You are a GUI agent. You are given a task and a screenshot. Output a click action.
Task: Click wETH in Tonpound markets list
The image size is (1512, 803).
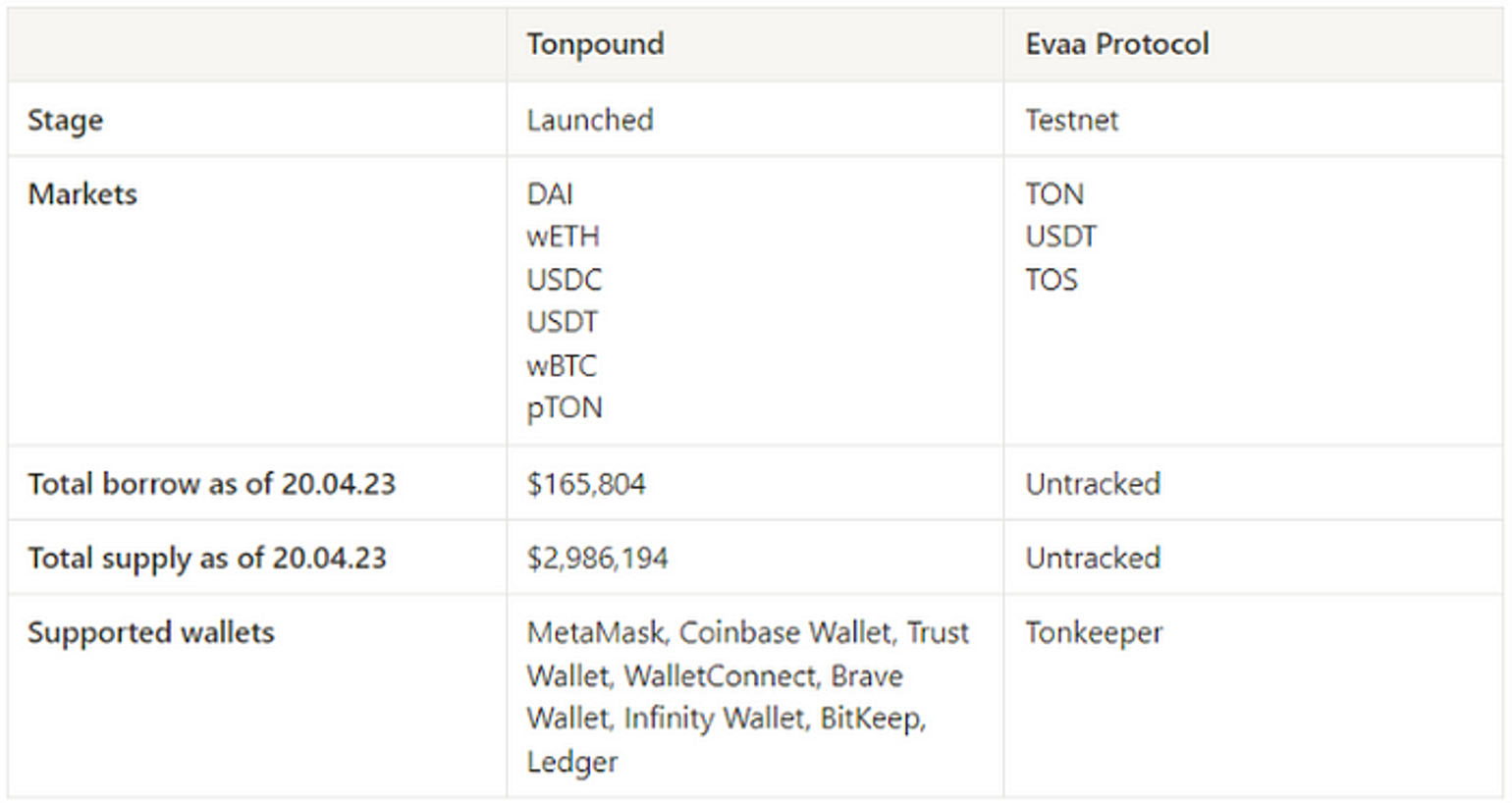pyautogui.click(x=563, y=237)
